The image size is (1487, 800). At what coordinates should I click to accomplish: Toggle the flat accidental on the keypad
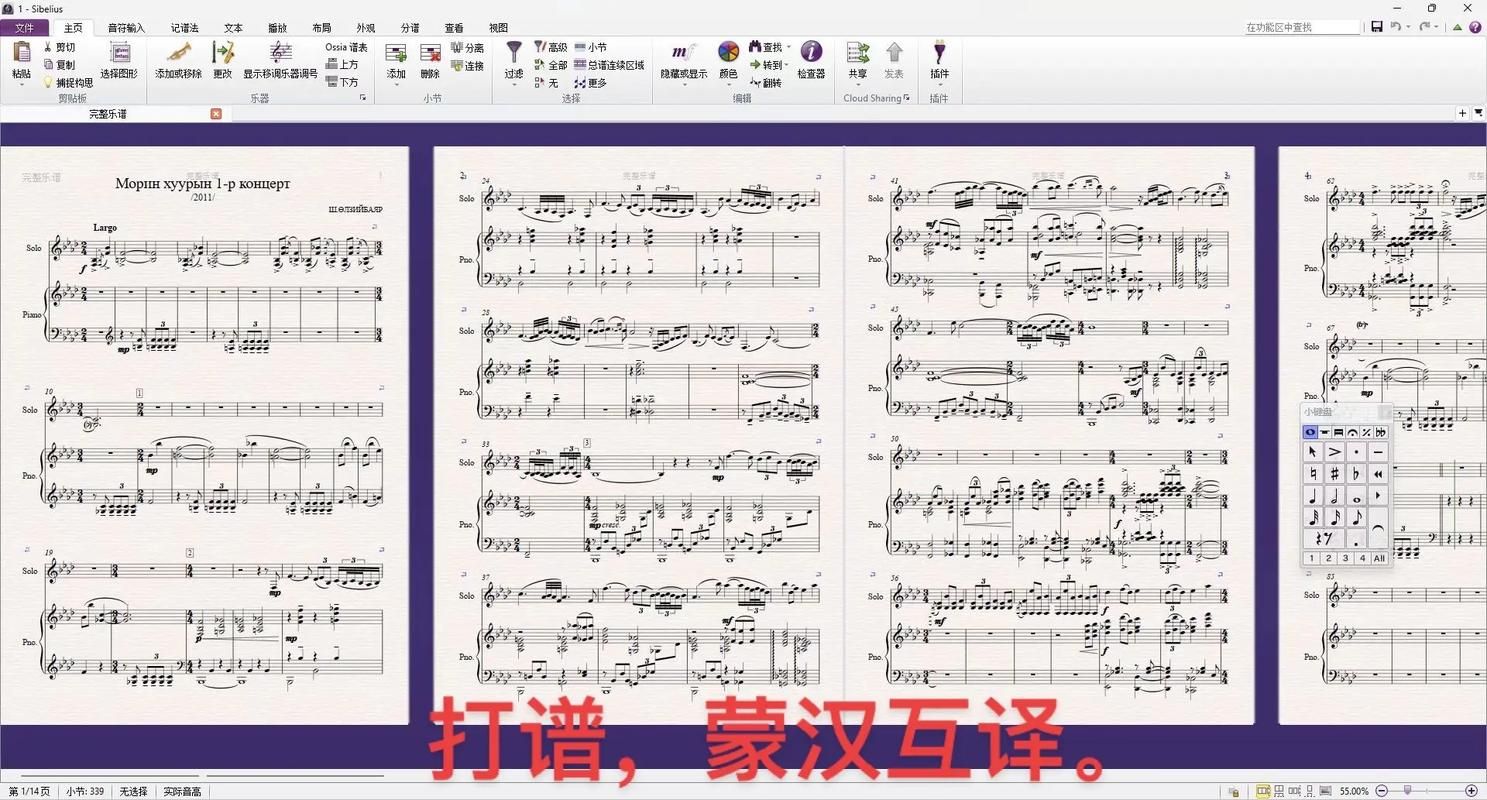click(1356, 474)
